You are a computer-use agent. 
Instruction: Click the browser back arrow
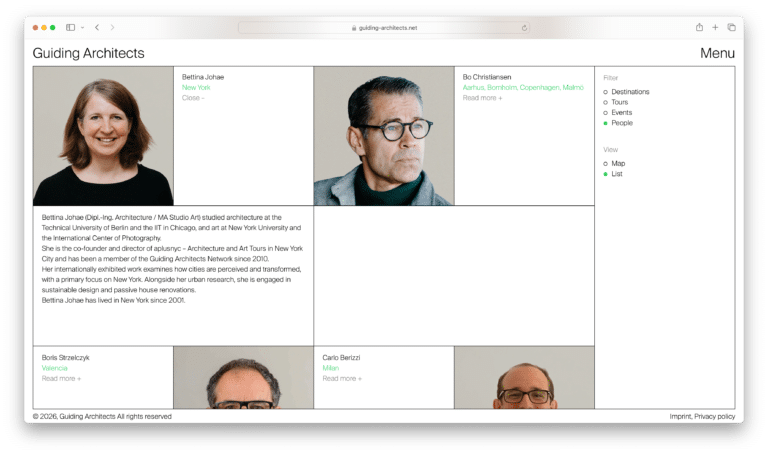click(97, 27)
